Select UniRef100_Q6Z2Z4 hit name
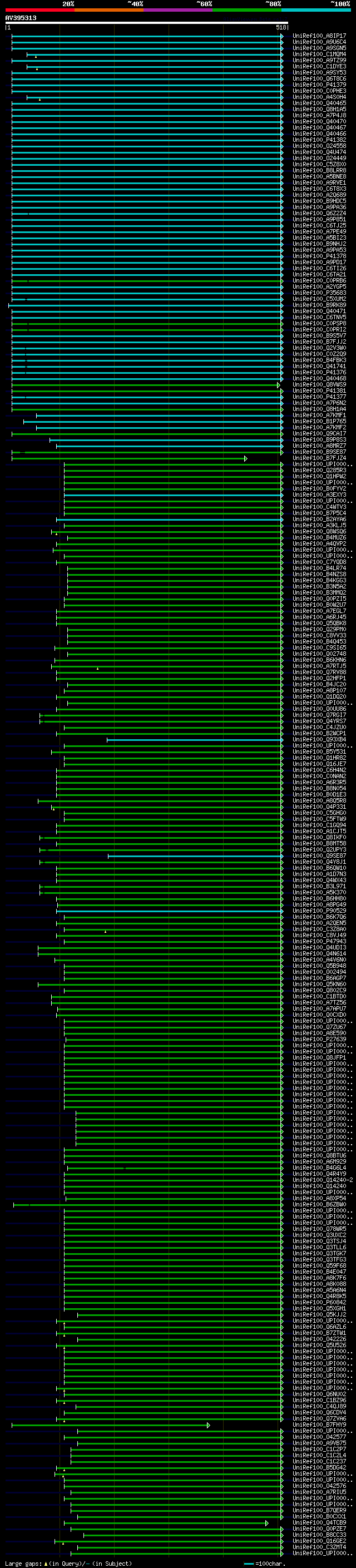The width and height of the screenshot is (356, 1568). [319, 213]
